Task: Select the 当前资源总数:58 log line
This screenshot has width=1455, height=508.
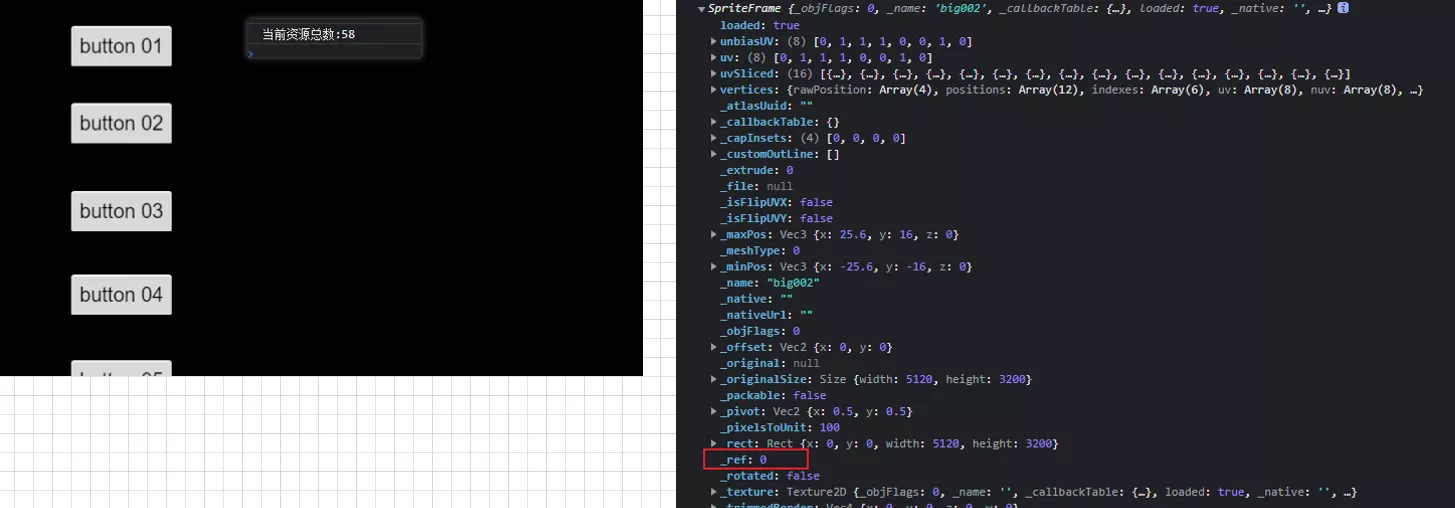Action: (334, 34)
